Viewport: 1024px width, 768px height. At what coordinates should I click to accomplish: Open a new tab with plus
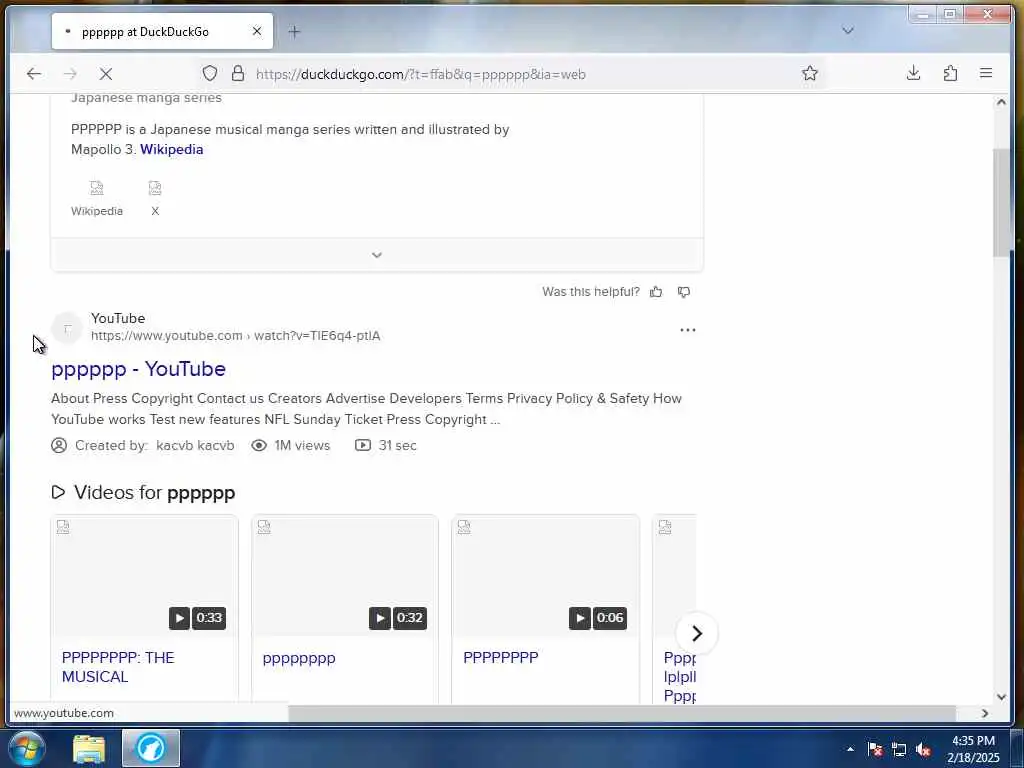294,31
